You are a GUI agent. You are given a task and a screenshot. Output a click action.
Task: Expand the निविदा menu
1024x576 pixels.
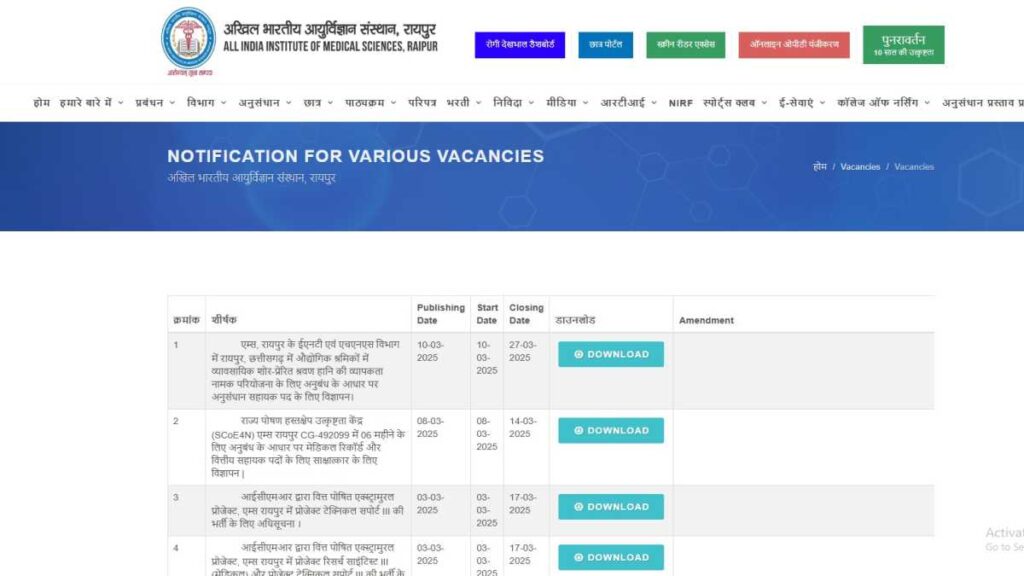[513, 103]
